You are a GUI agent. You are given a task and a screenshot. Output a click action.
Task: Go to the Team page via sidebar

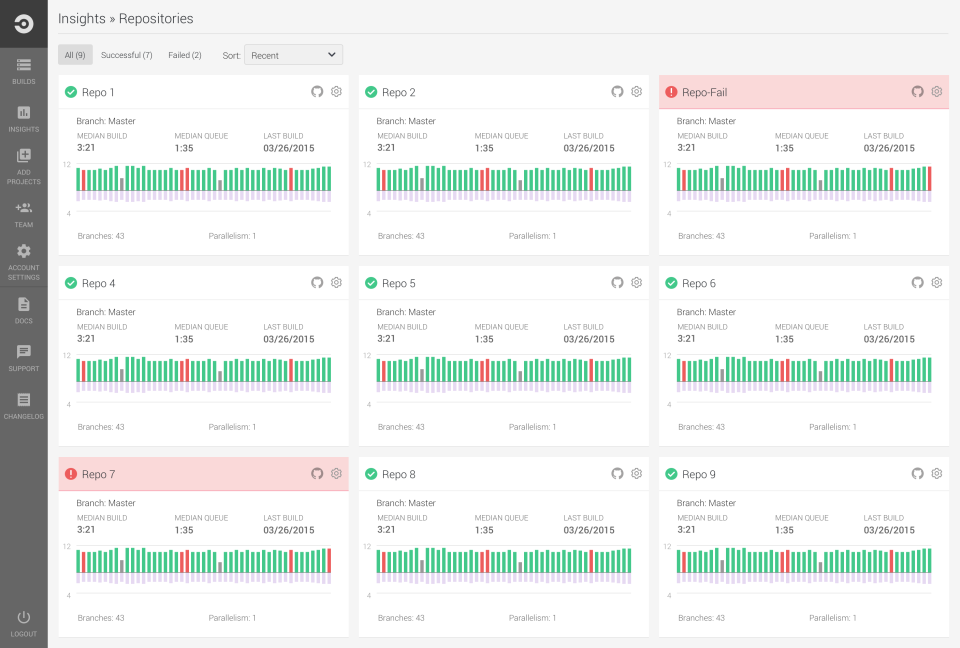pyautogui.click(x=23, y=210)
